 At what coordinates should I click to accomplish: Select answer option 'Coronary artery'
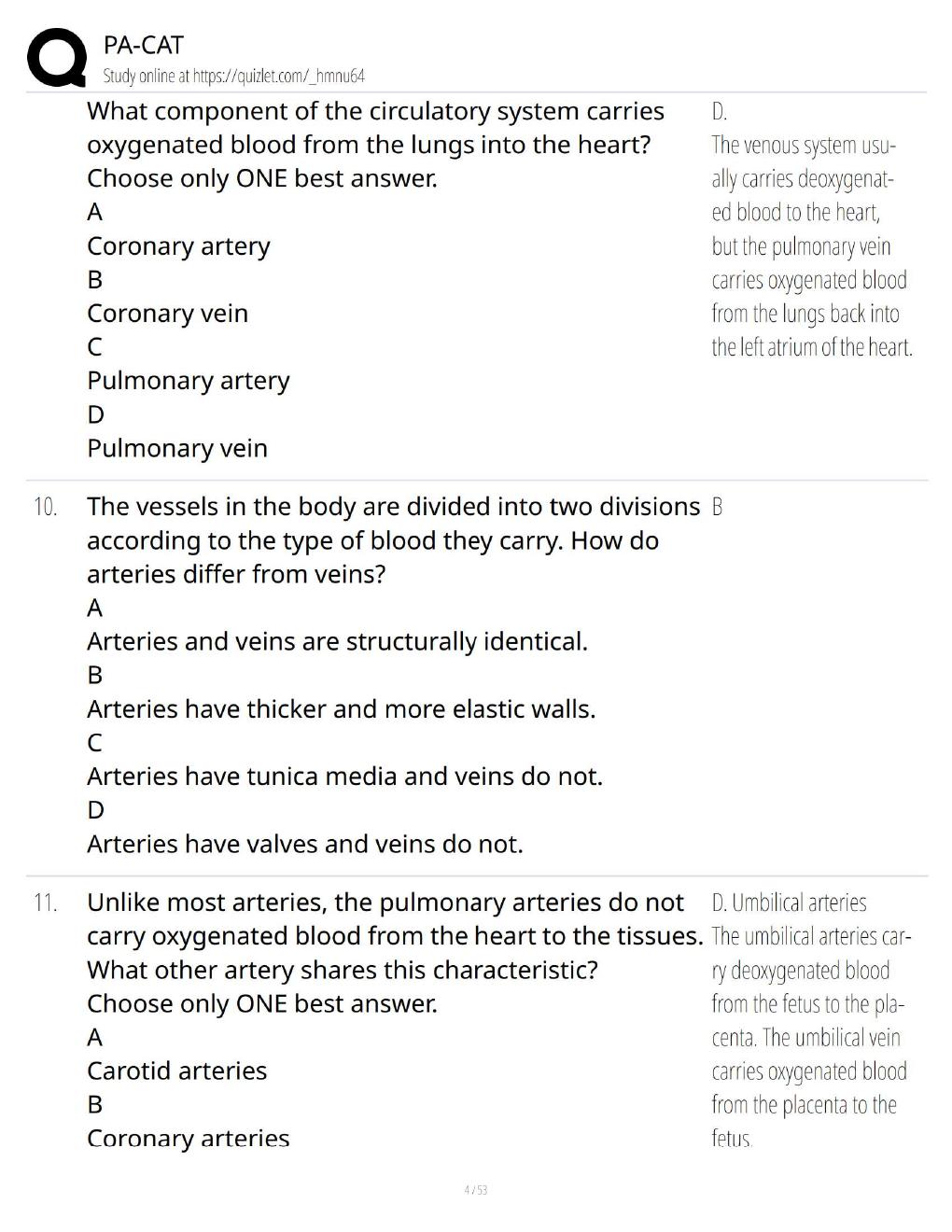(178, 246)
